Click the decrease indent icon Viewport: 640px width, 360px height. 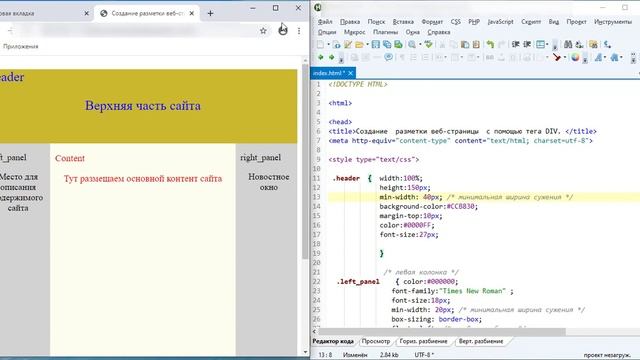516,44
